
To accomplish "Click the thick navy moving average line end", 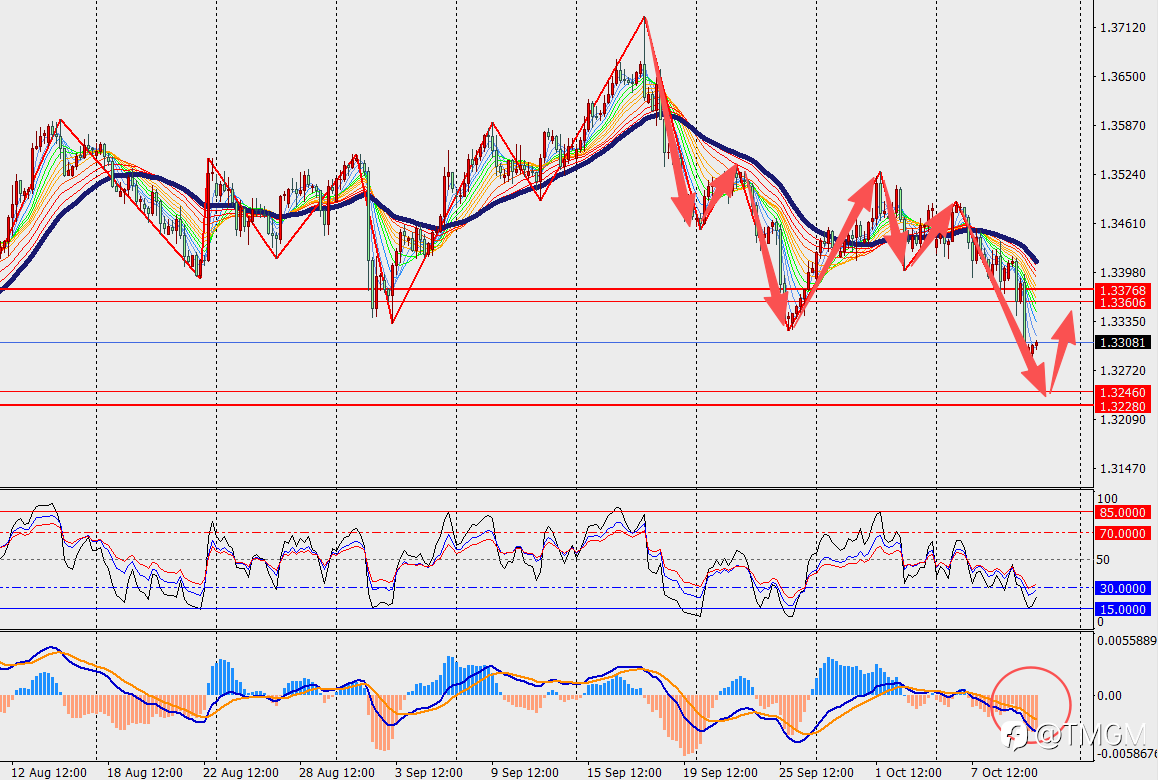I will 1036,261.
